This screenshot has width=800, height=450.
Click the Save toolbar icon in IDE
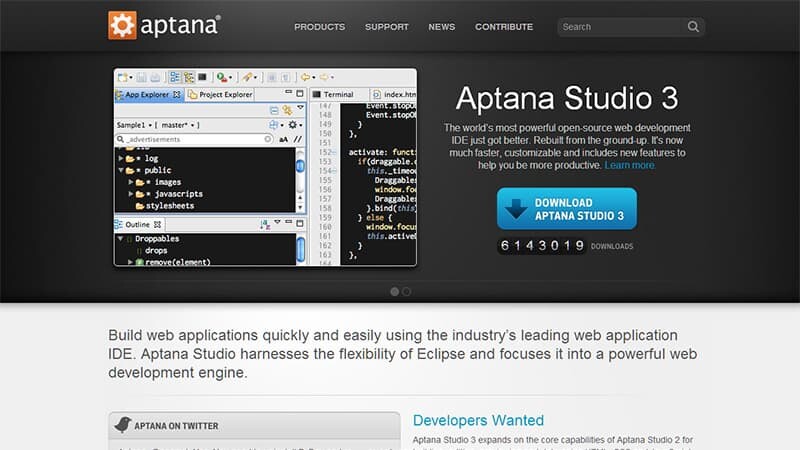[141, 77]
